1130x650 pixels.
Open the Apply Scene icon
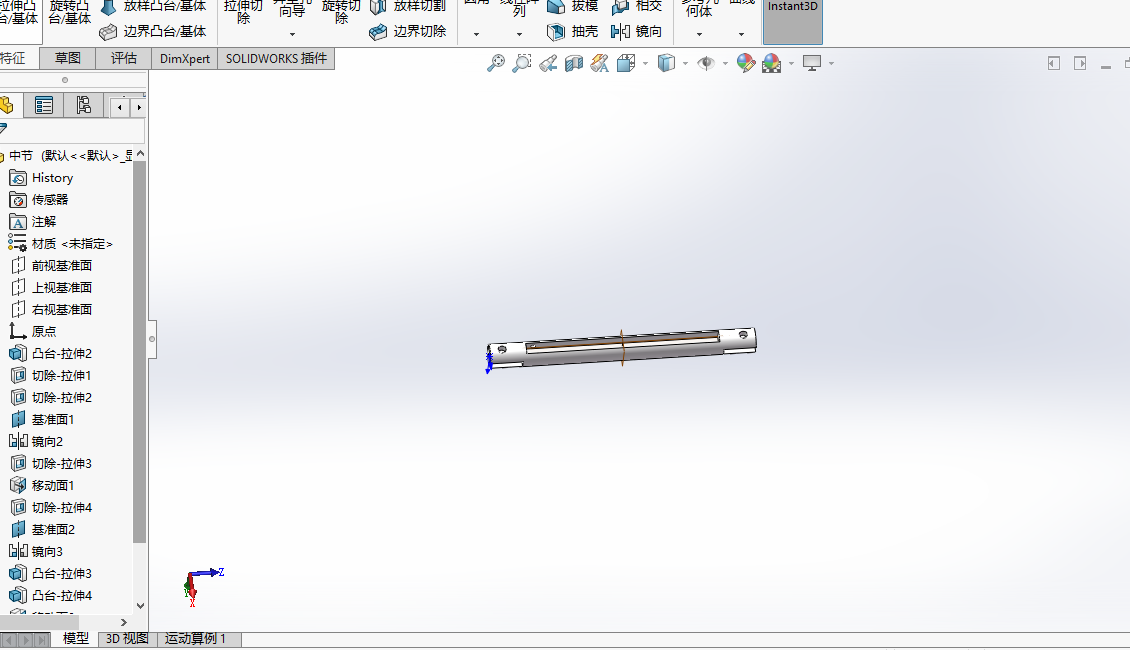tap(772, 63)
